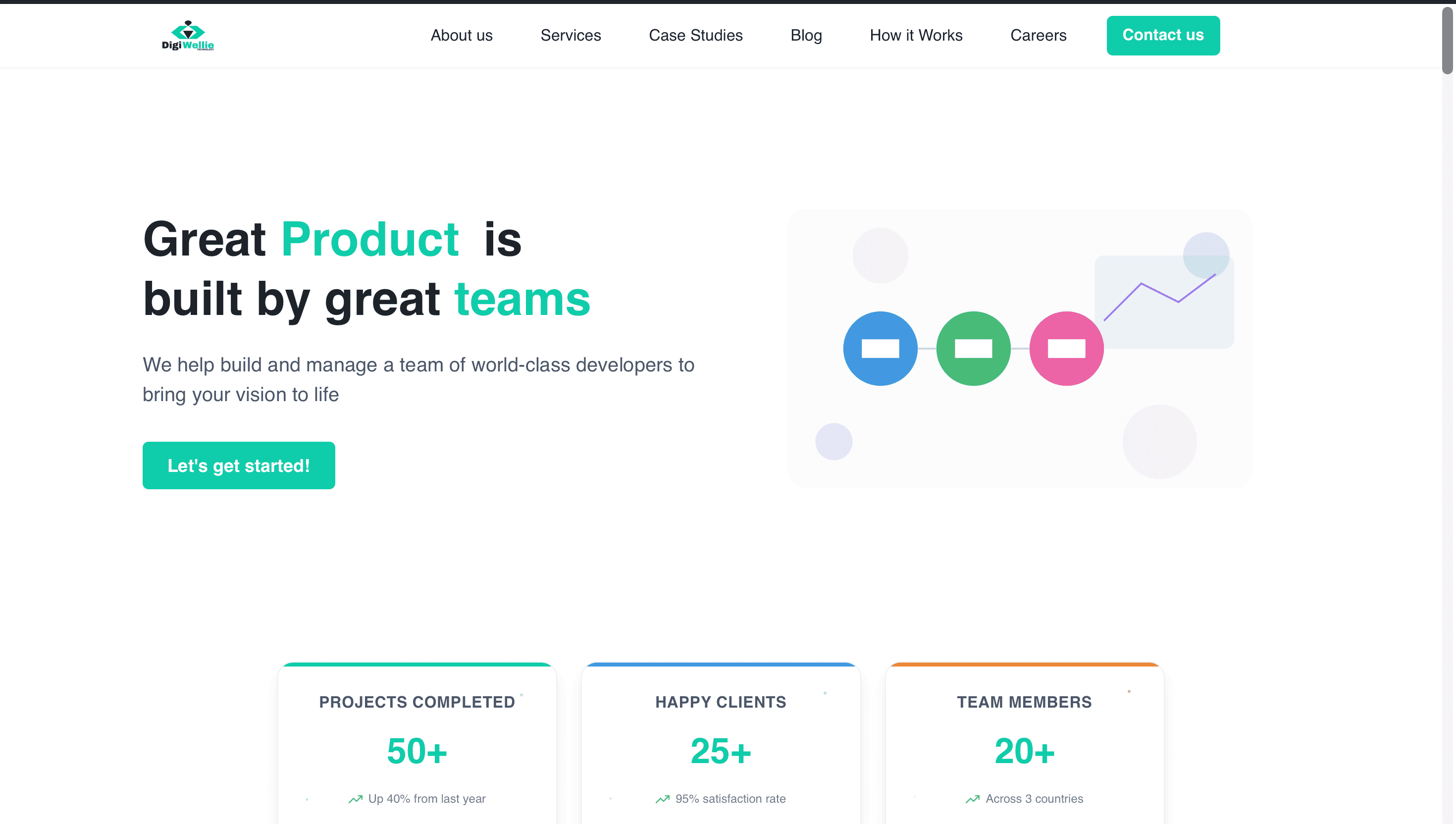Navigate to How it Works
1456x824 pixels.
coord(916,35)
